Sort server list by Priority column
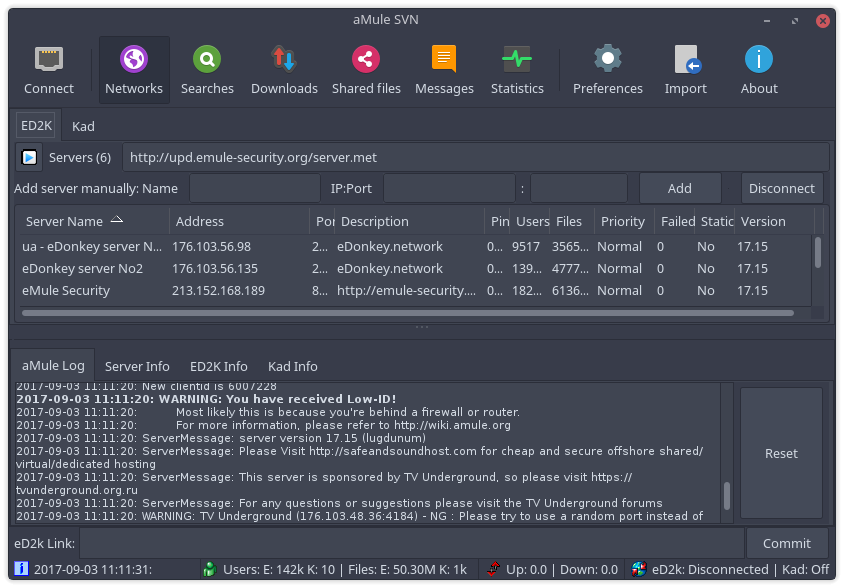The width and height of the screenshot is (844, 588). (x=623, y=221)
